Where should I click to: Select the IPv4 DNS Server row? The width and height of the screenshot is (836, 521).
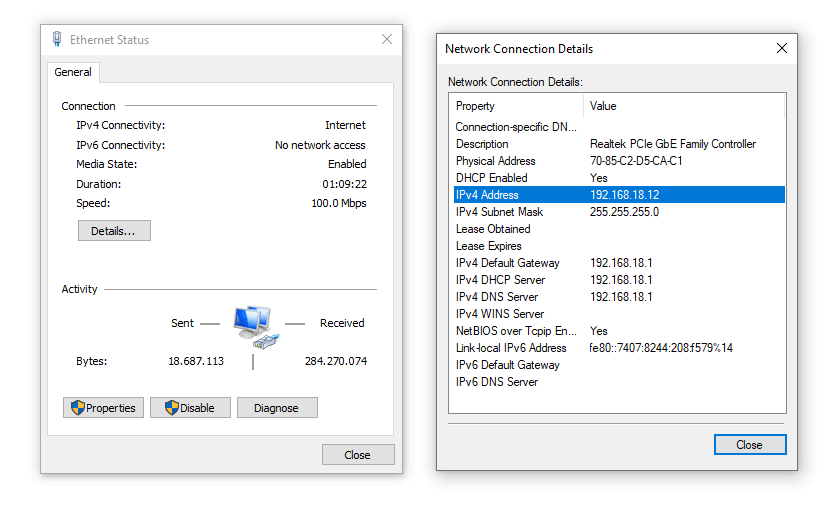point(618,297)
